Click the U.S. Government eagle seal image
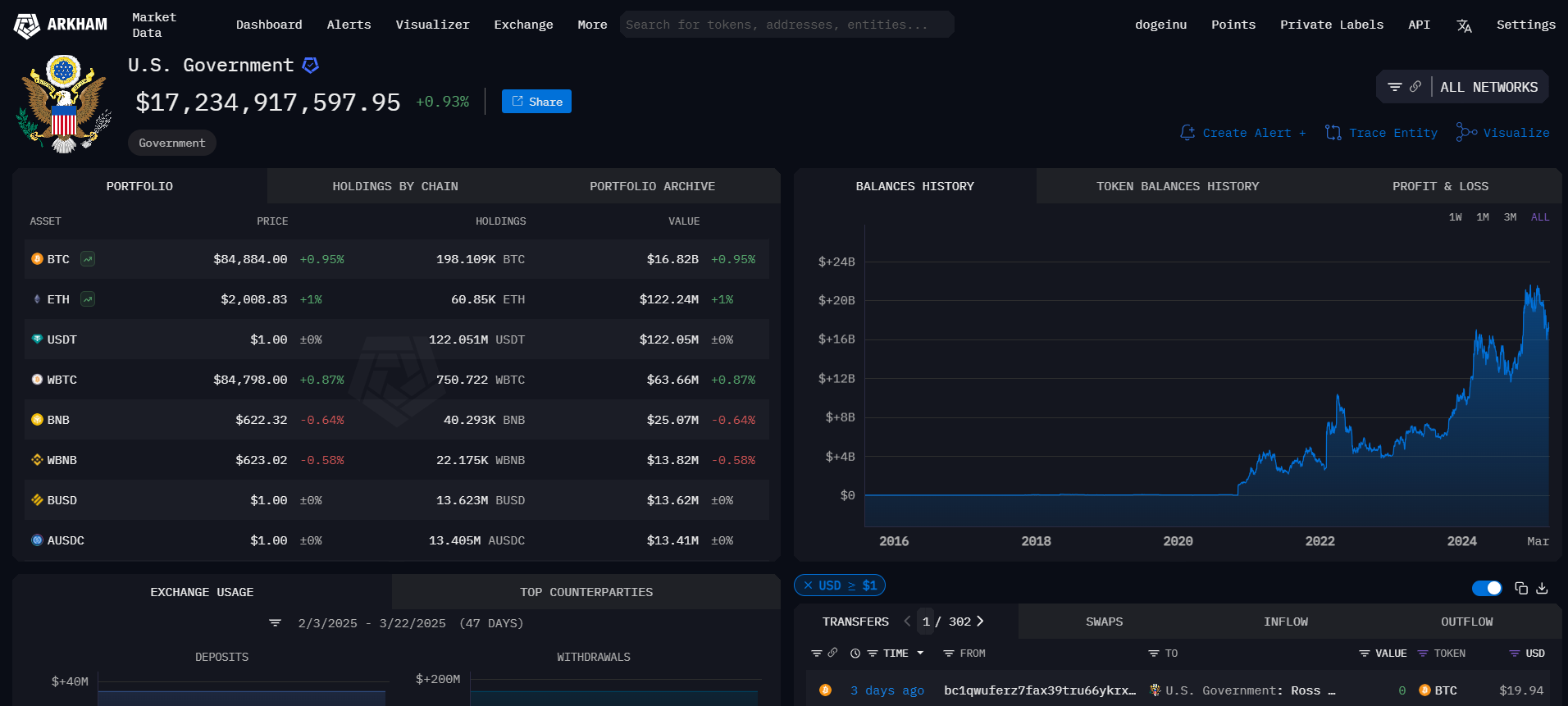 pyautogui.click(x=64, y=104)
